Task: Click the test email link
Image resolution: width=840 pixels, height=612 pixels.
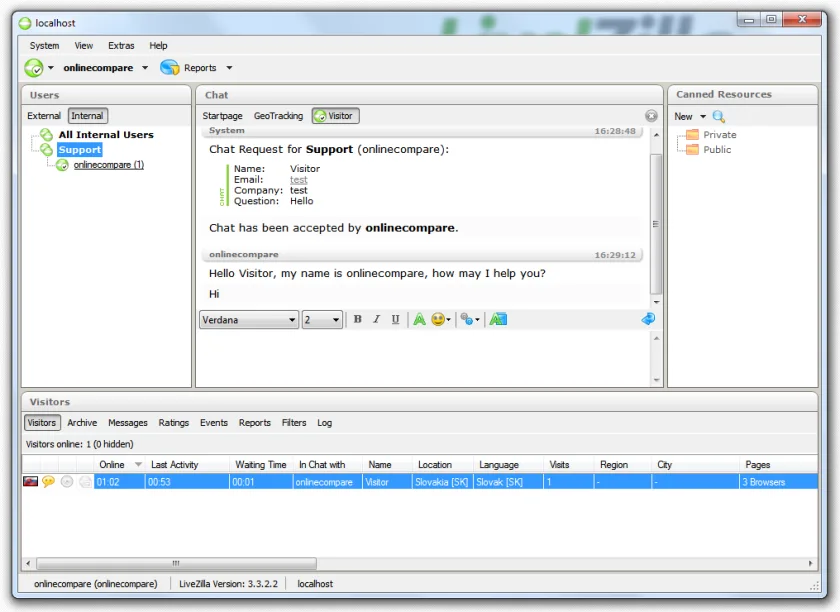Action: (298, 180)
